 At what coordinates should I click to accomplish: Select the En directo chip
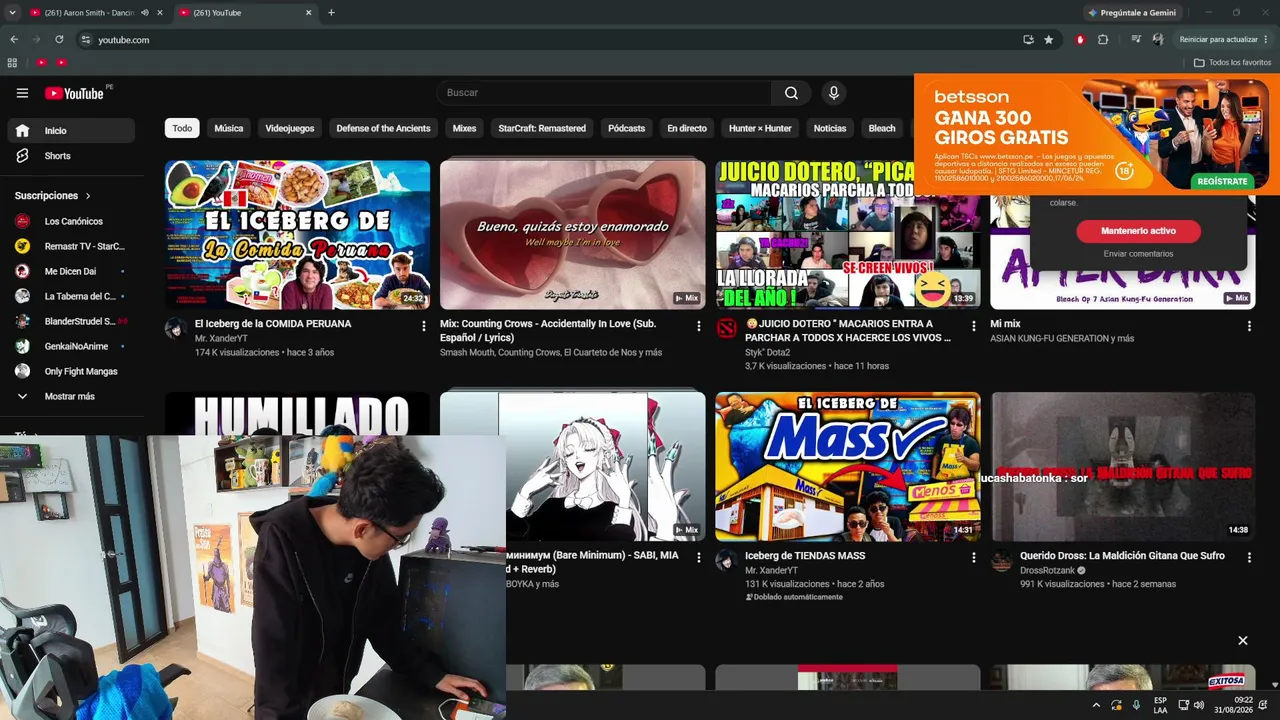pos(687,128)
